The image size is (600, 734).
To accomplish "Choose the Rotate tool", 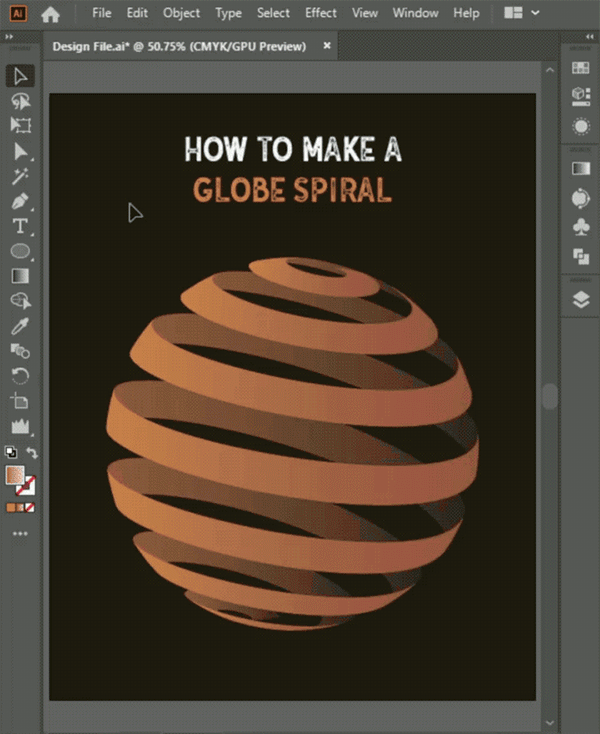I will [x=20, y=375].
